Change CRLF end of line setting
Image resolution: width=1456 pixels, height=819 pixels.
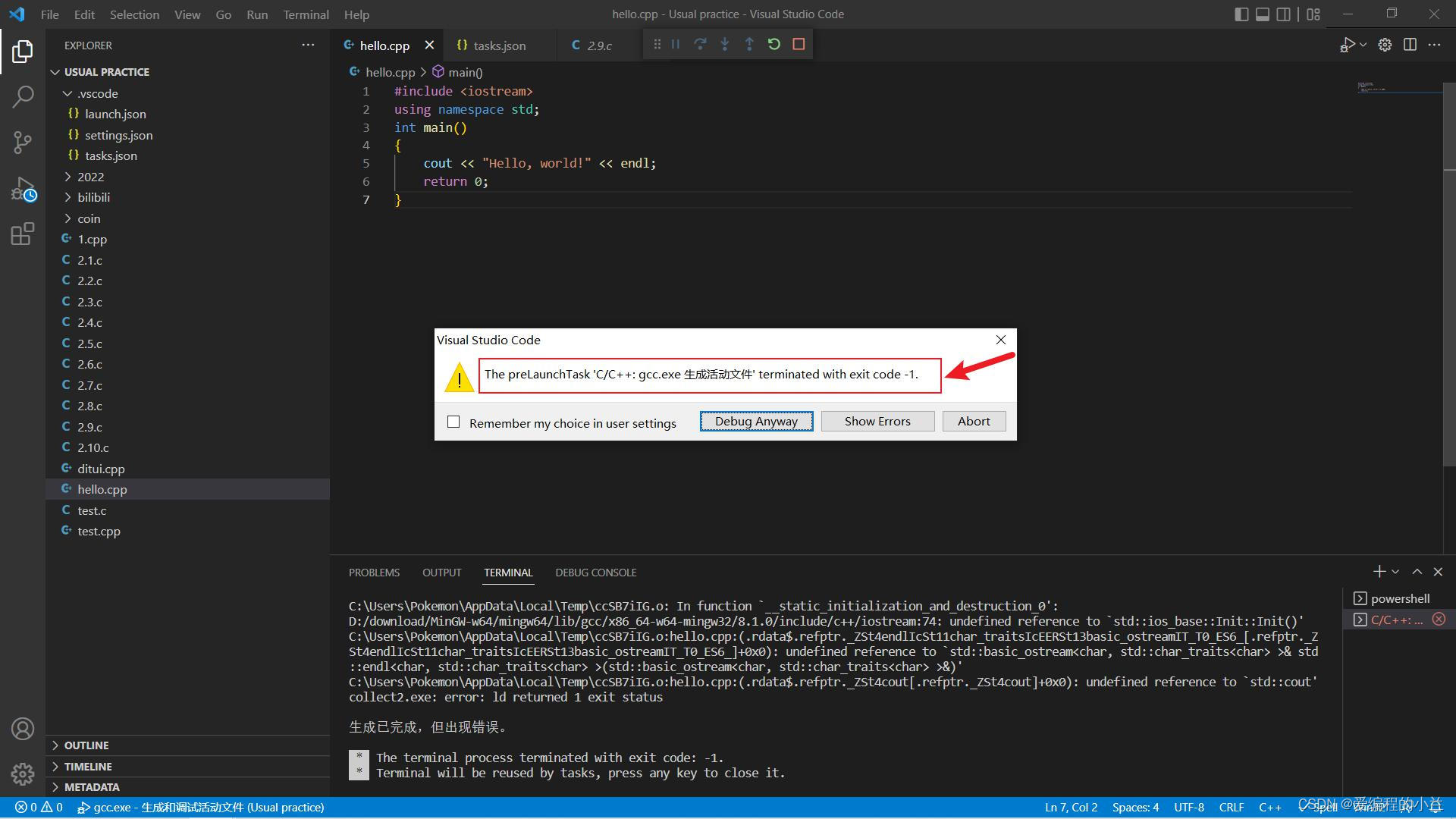(x=1232, y=808)
